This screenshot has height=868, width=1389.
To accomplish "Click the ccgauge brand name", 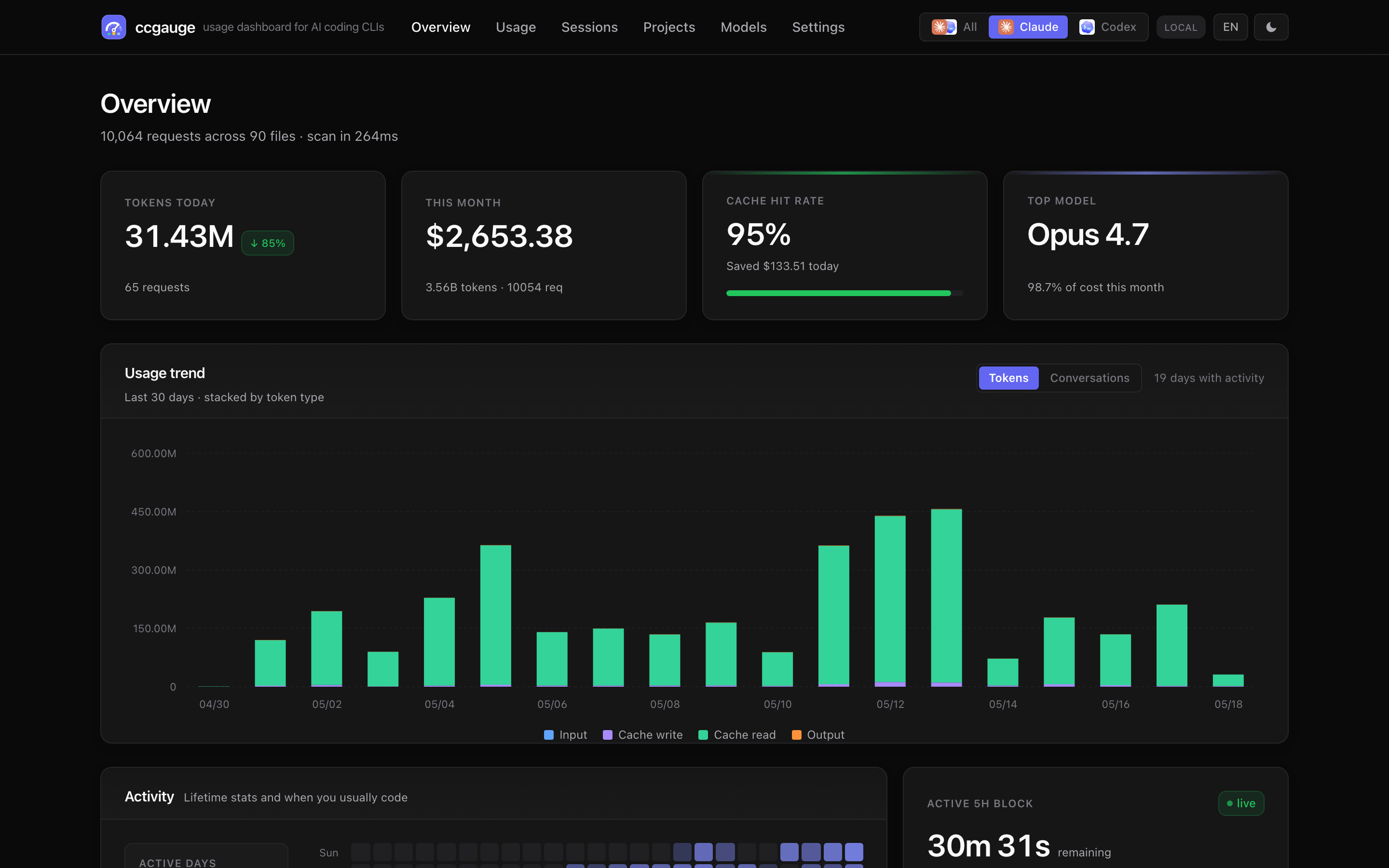I will tap(165, 27).
